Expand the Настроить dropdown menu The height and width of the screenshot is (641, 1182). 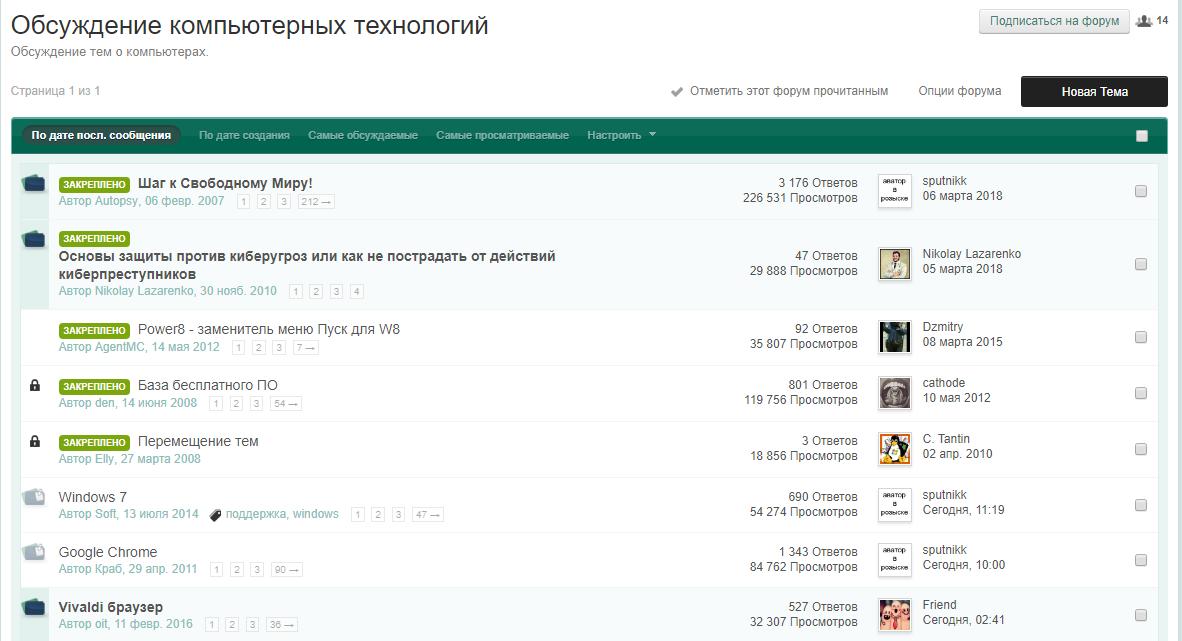[621, 135]
